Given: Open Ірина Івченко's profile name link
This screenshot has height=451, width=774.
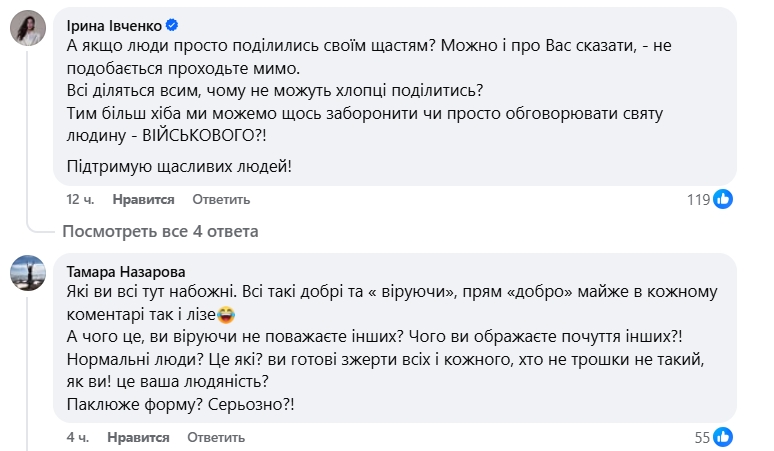Looking at the screenshot, I should (x=112, y=23).
